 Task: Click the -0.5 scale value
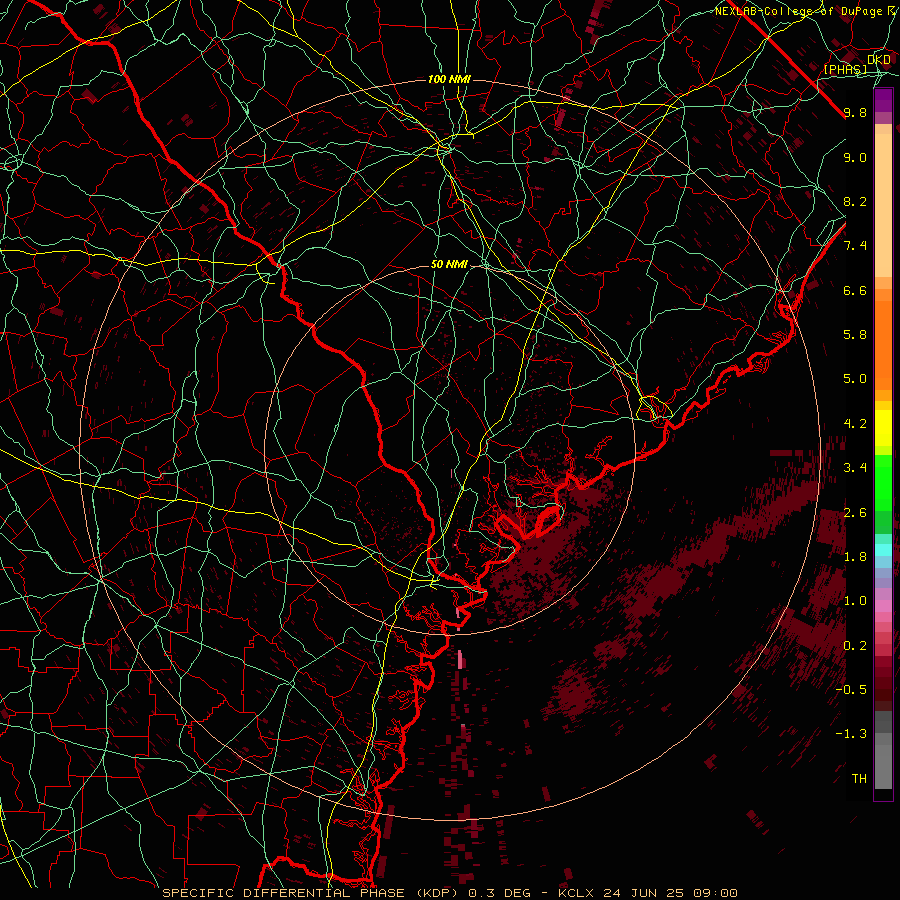851,690
